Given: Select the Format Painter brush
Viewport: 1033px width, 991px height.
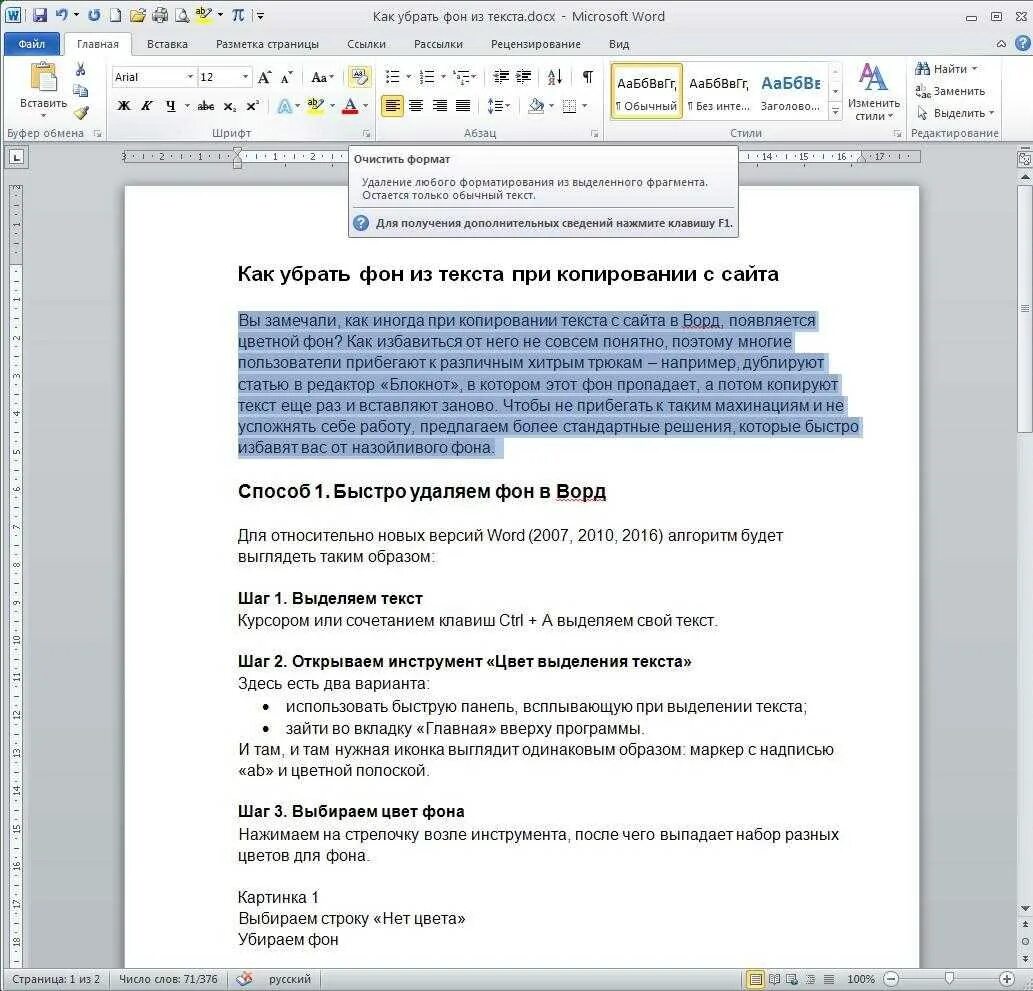Looking at the screenshot, I should (x=80, y=113).
